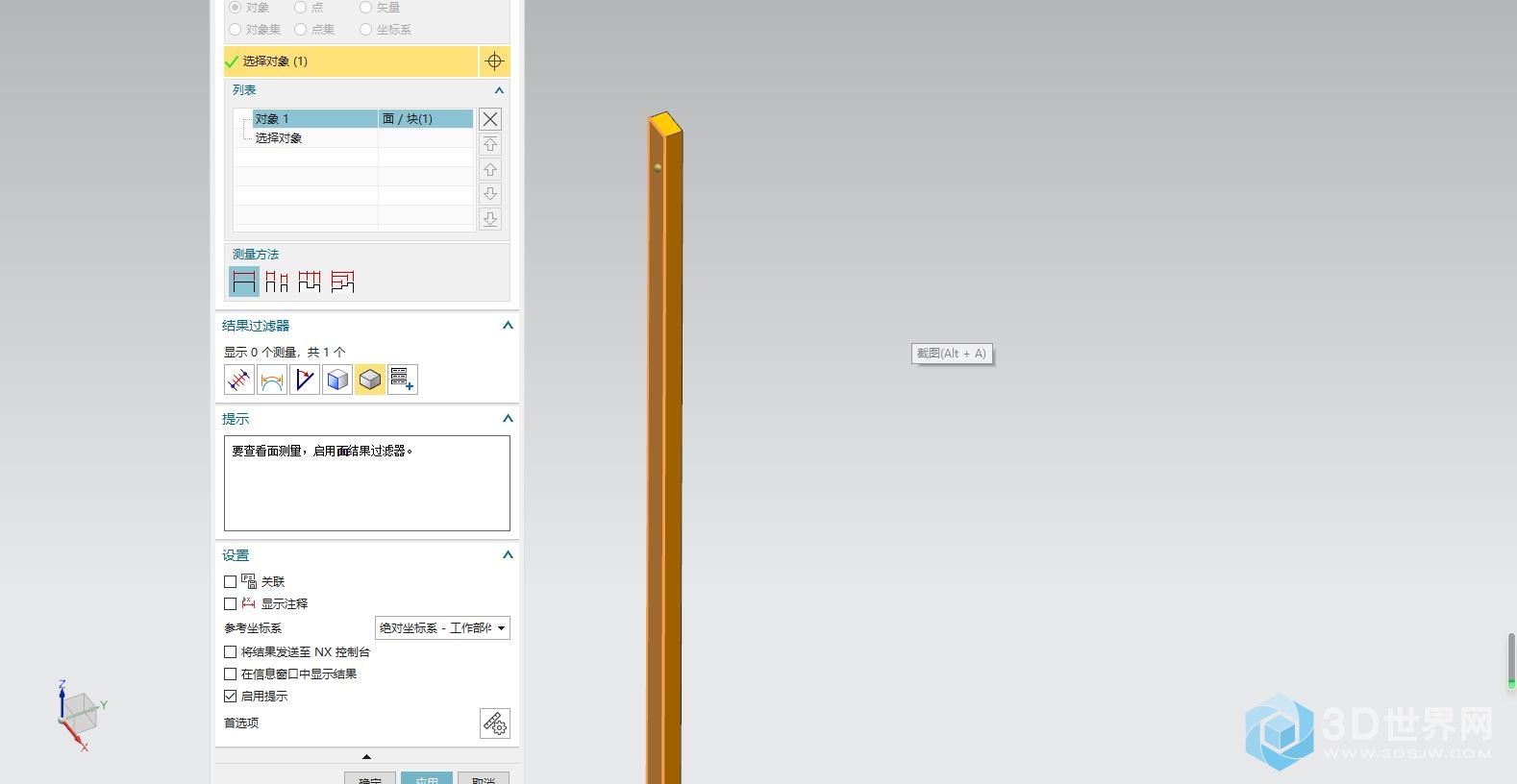This screenshot has height=784, width=1517.
Task: Uncheck the 启用提示 checkbox
Action: click(230, 696)
